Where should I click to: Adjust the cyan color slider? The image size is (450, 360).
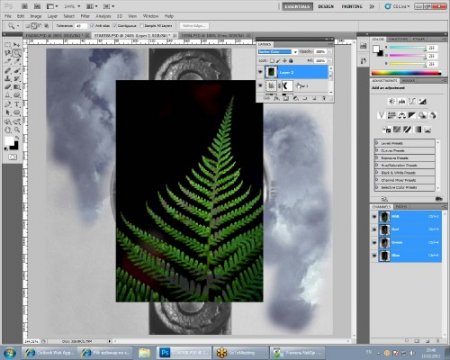point(407,48)
